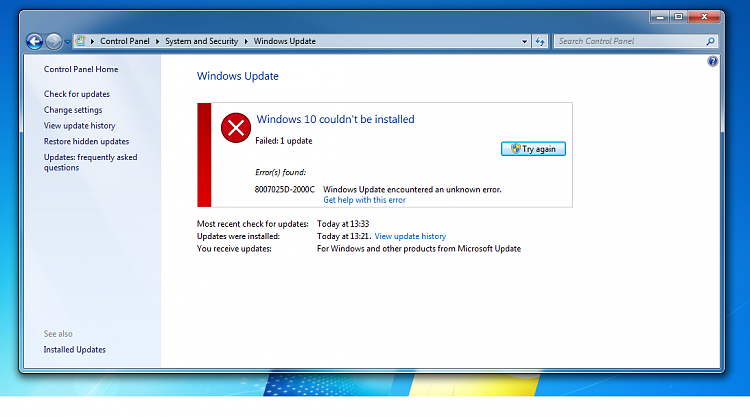Click the shield icon on Try again
The image size is (750, 417).
click(515, 149)
